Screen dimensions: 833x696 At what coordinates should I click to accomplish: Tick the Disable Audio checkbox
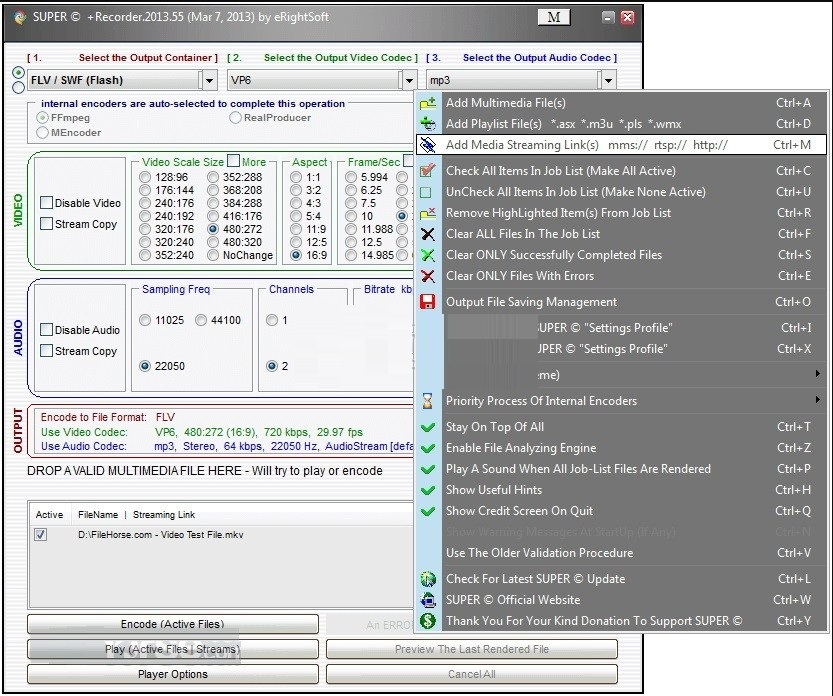tap(46, 329)
